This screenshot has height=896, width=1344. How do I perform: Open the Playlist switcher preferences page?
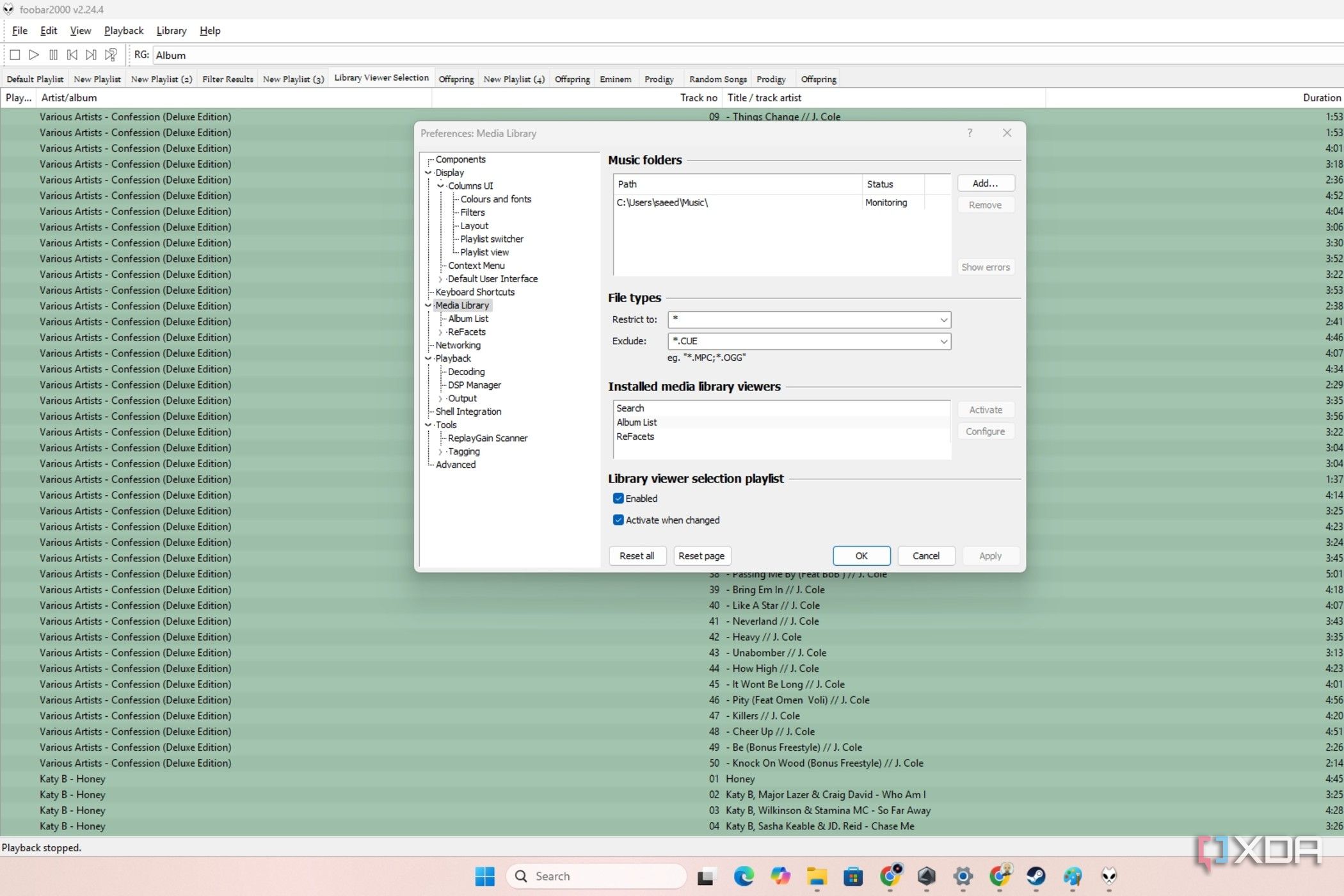[492, 239]
